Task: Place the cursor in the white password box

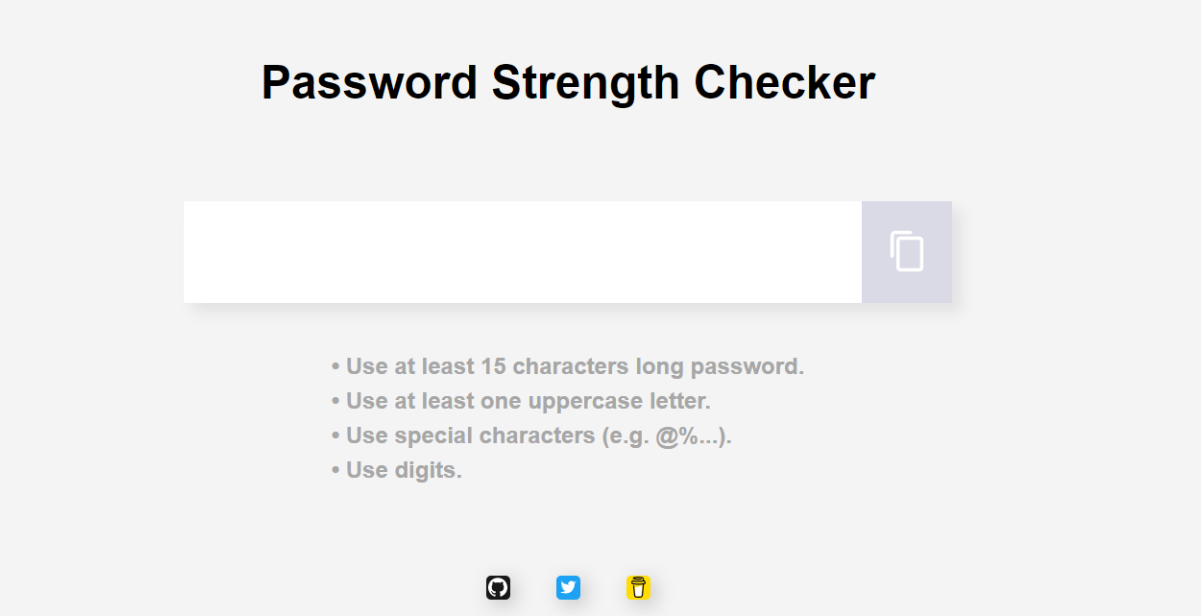Action: pos(523,252)
